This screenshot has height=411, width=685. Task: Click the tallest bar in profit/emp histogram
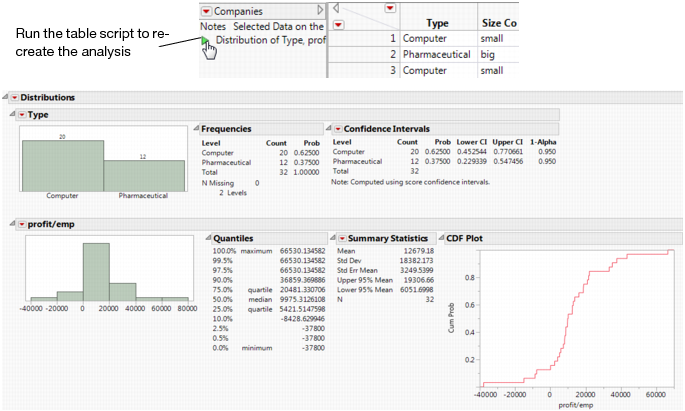96,272
